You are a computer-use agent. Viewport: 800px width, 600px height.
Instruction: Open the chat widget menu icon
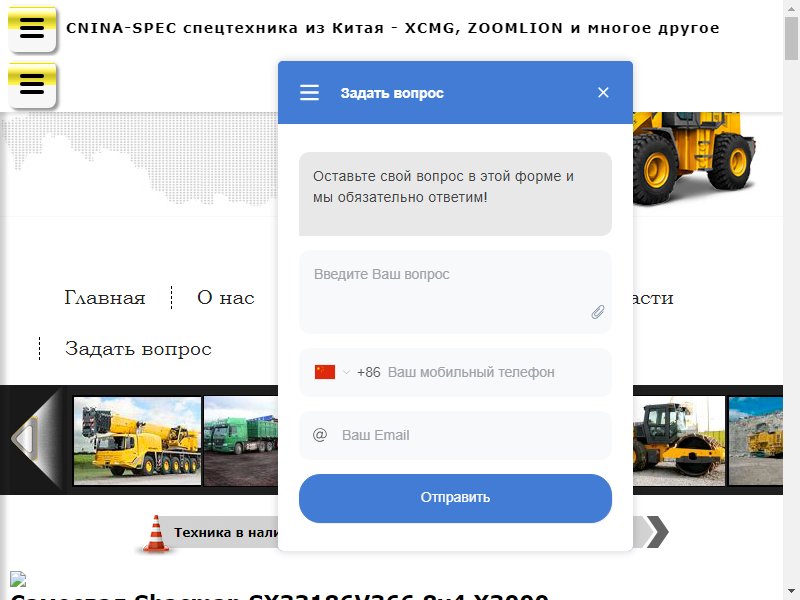(x=309, y=92)
